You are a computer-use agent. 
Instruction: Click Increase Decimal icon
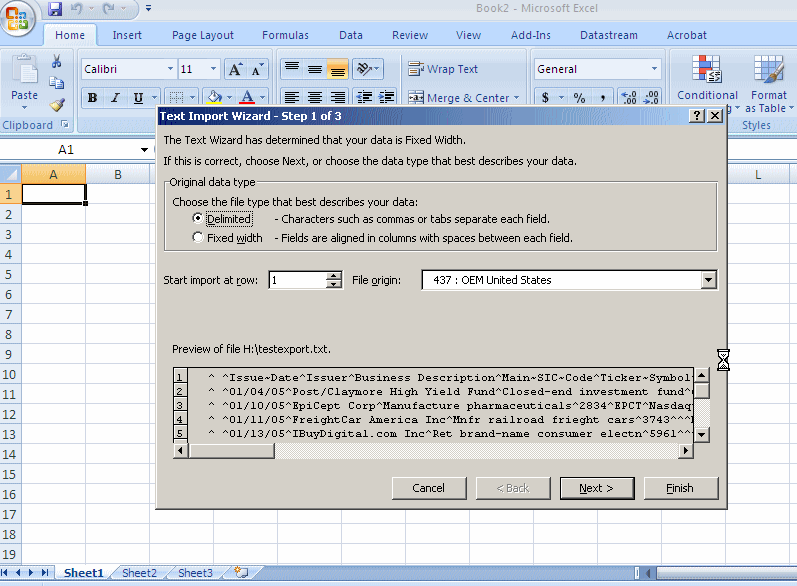(629, 98)
